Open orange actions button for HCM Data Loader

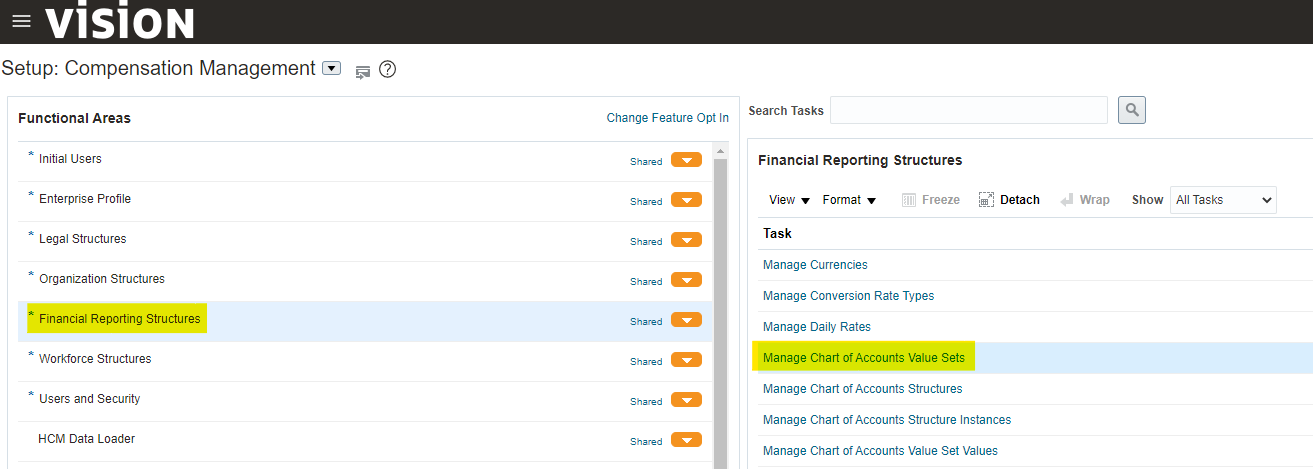pyautogui.click(x=686, y=440)
